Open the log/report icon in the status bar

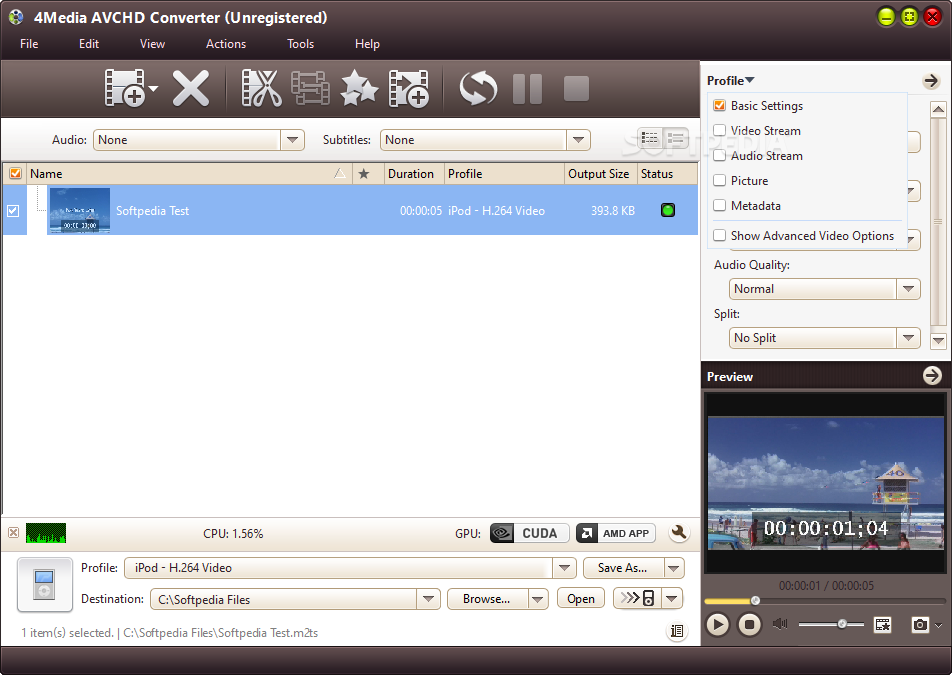[x=677, y=631]
